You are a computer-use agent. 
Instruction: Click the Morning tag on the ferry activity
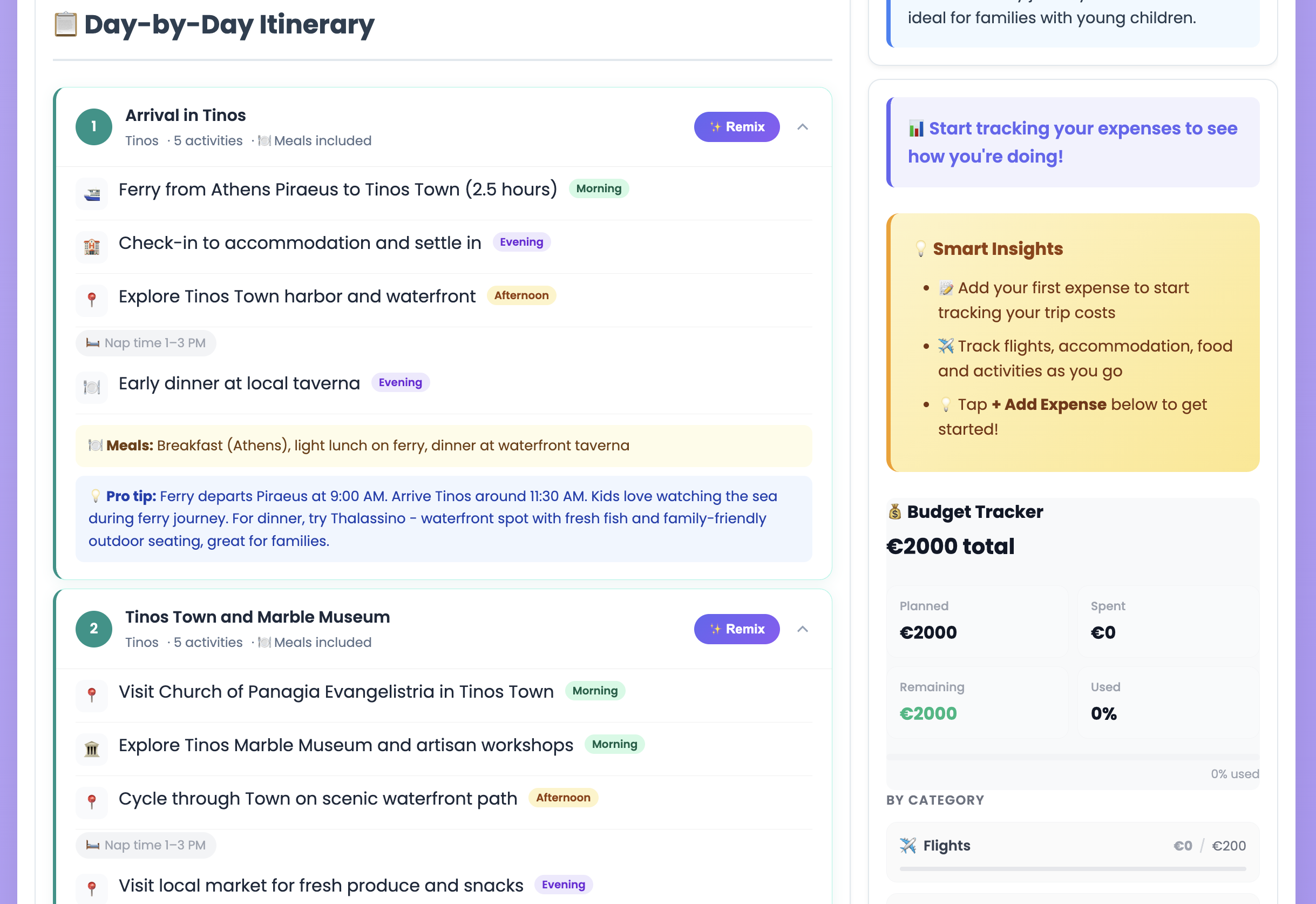(x=599, y=188)
